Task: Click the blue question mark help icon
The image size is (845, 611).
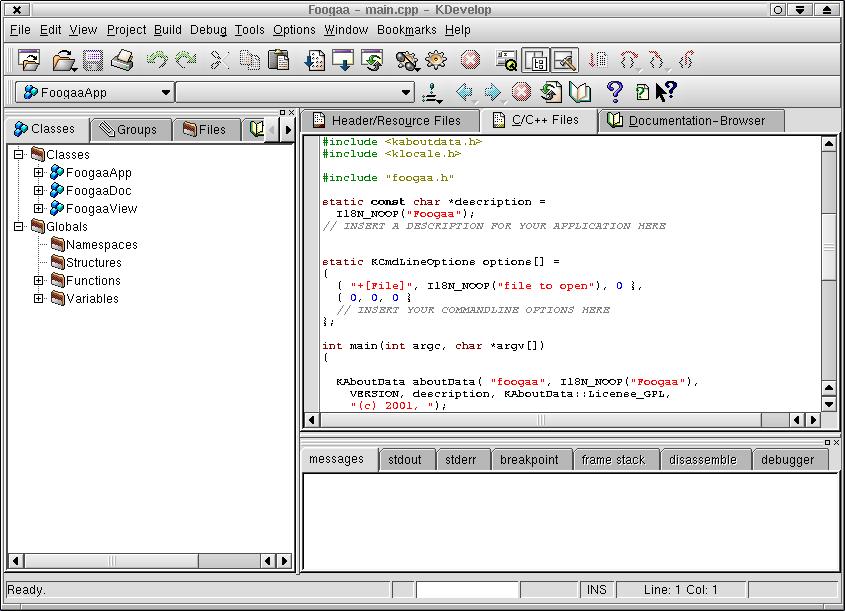Action: pyautogui.click(x=615, y=93)
